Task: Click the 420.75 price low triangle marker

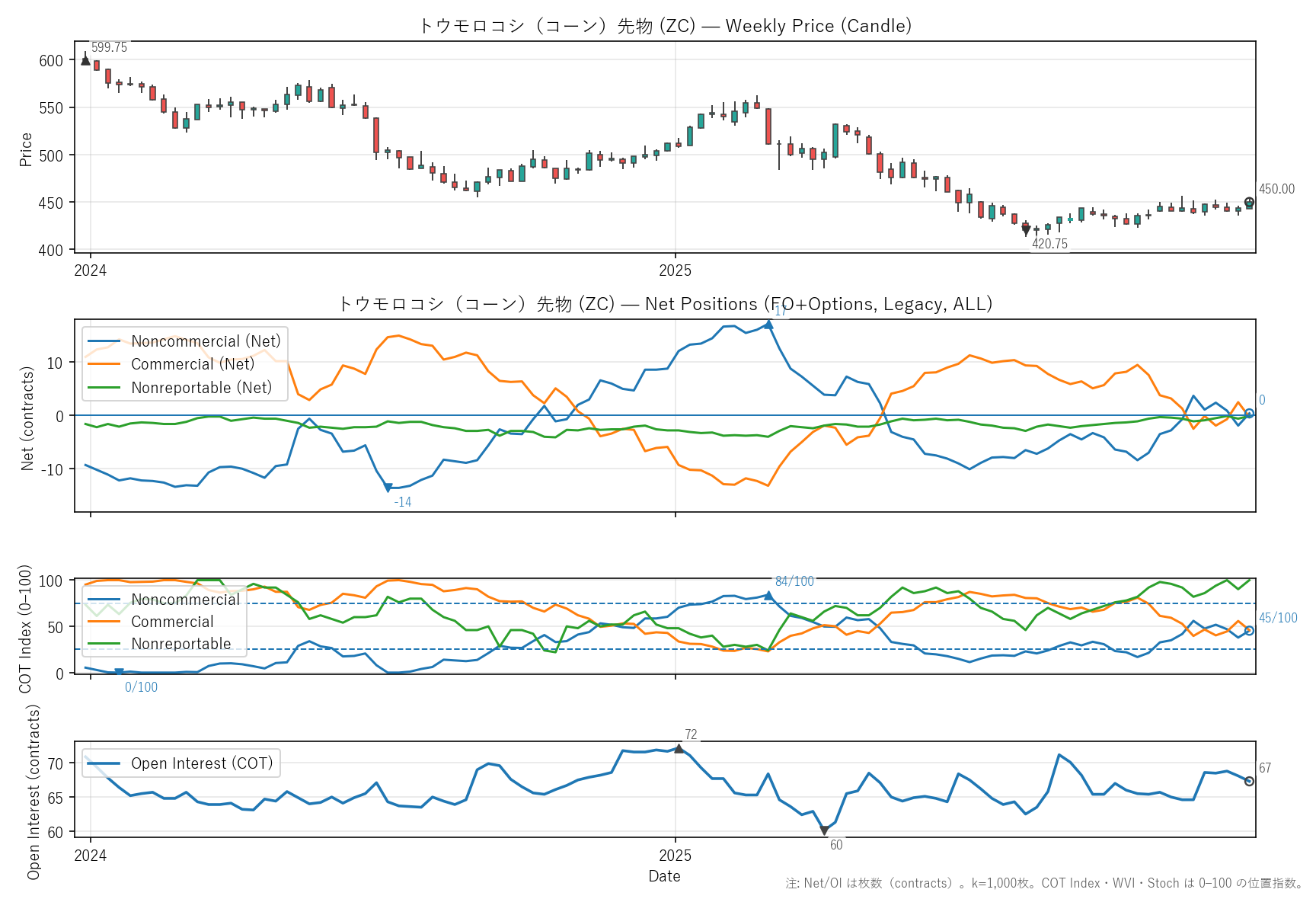Action: point(1026,230)
